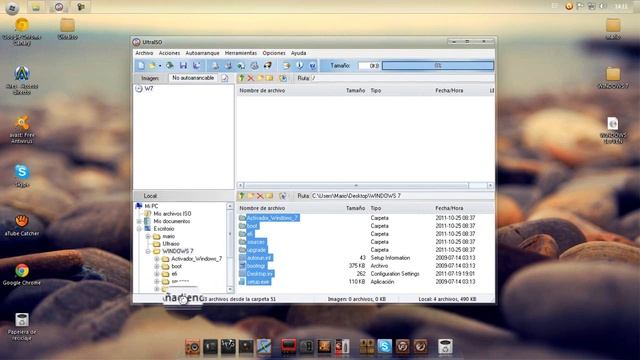640x360 pixels.
Task: Select the W7 image root node
Action: 145,89
